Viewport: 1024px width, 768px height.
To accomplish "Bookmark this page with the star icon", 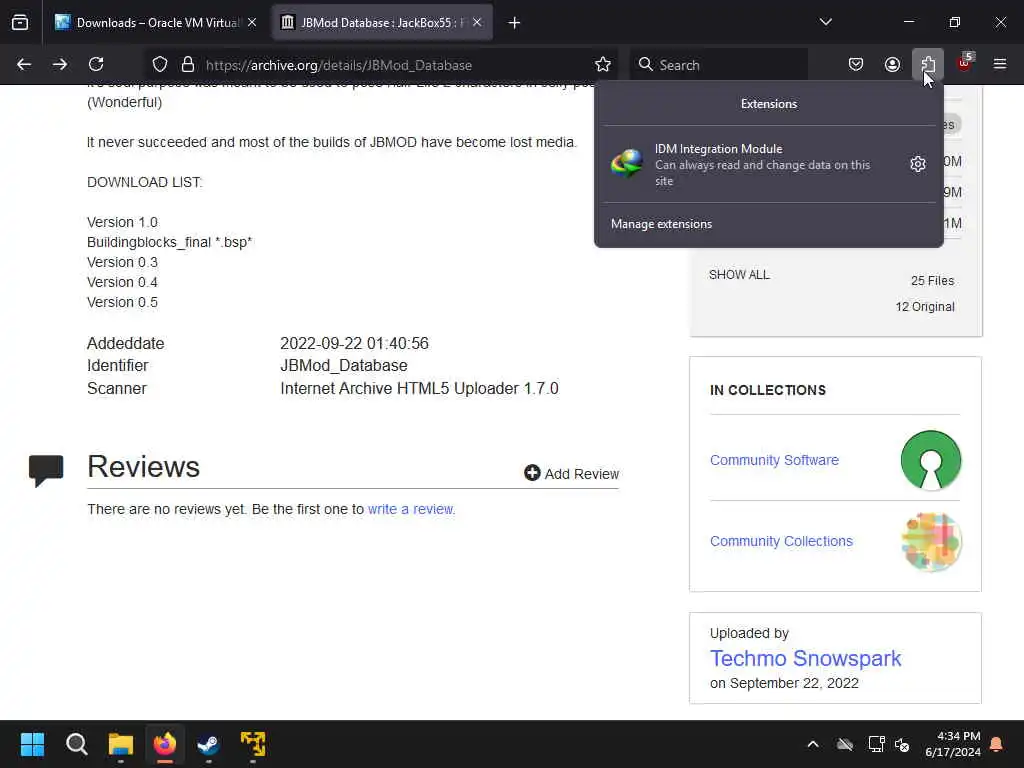I will (x=603, y=64).
